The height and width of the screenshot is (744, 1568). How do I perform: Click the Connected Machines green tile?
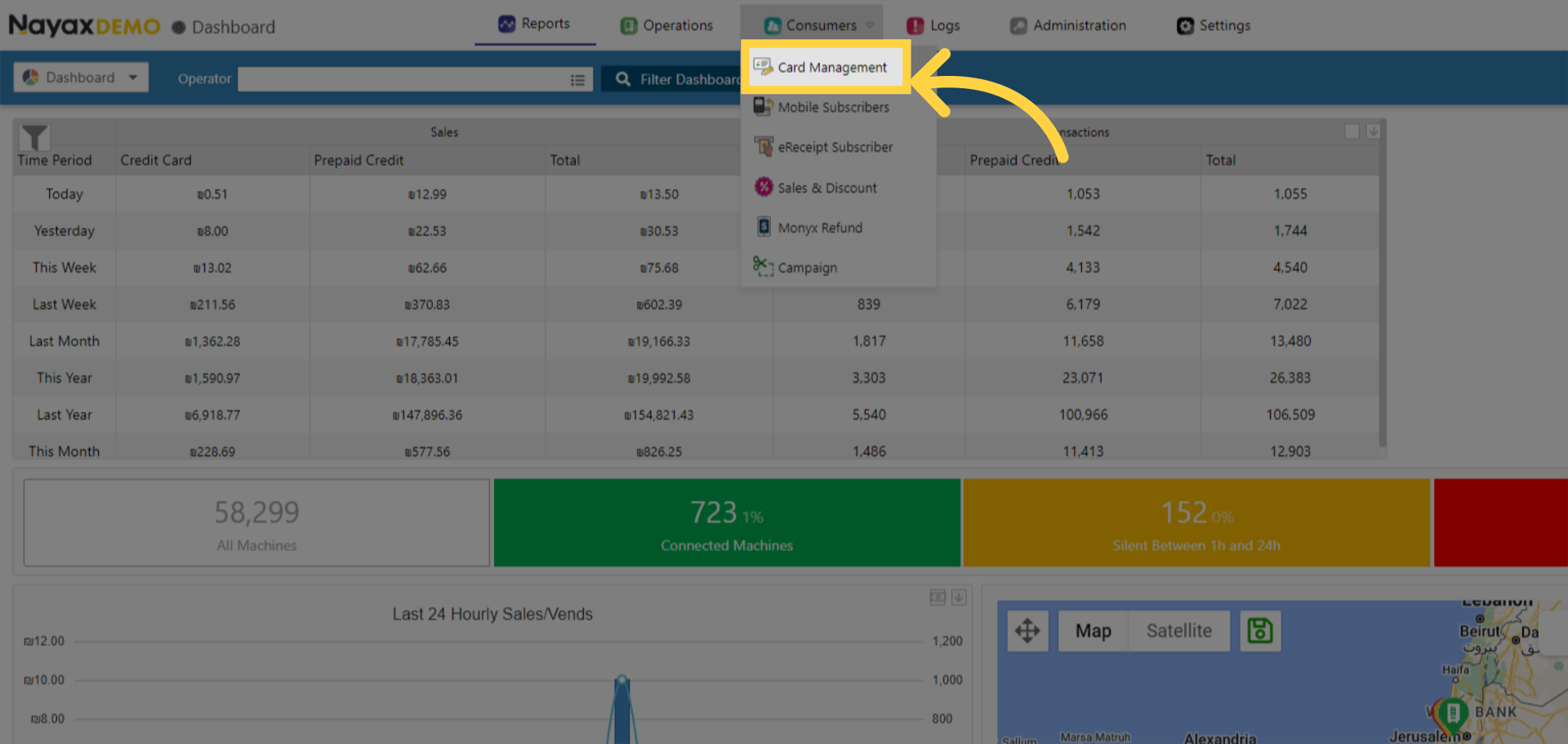[727, 523]
